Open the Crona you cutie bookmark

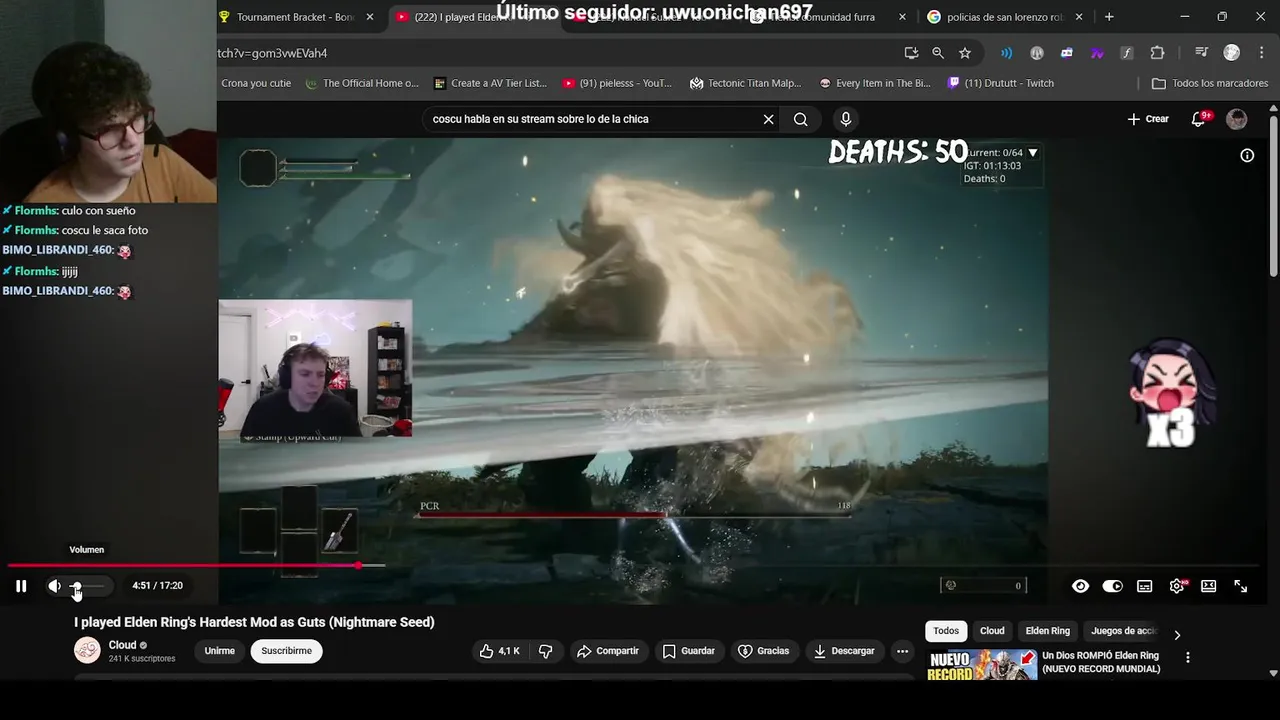point(256,83)
